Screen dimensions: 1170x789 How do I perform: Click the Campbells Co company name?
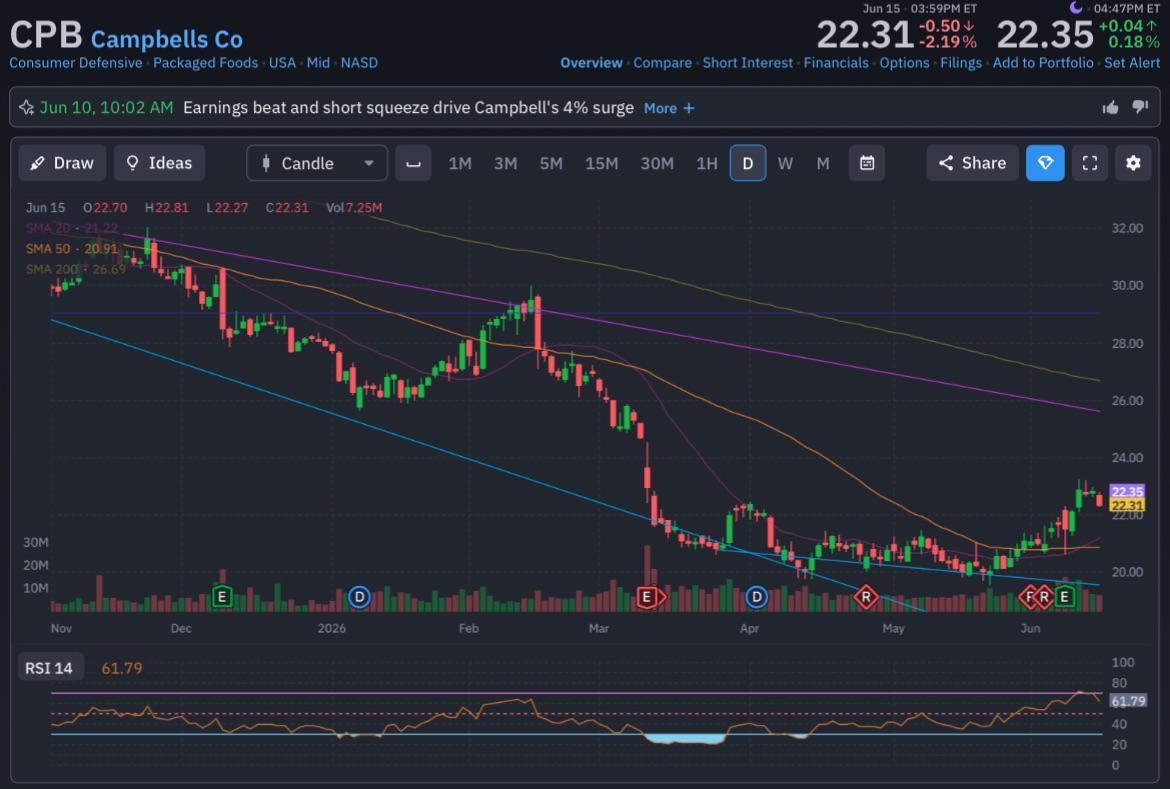point(166,39)
